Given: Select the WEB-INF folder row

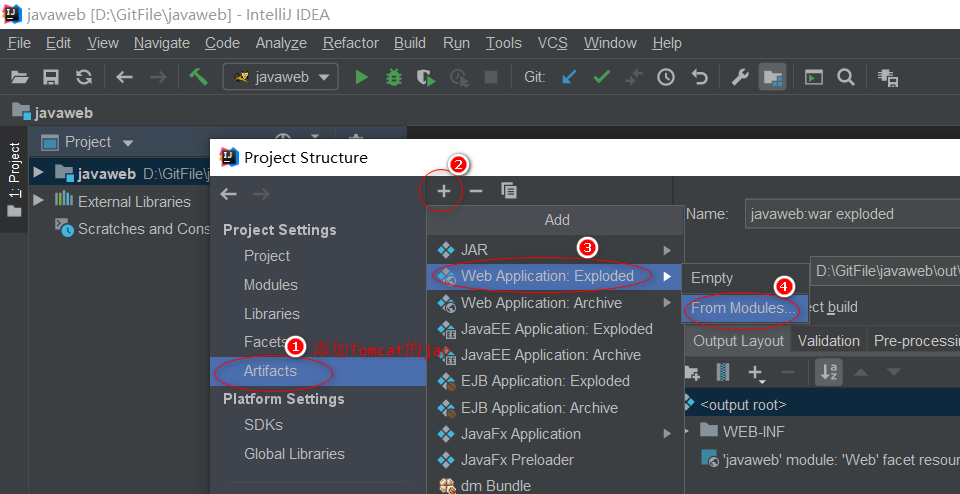Looking at the screenshot, I should click(822, 431).
